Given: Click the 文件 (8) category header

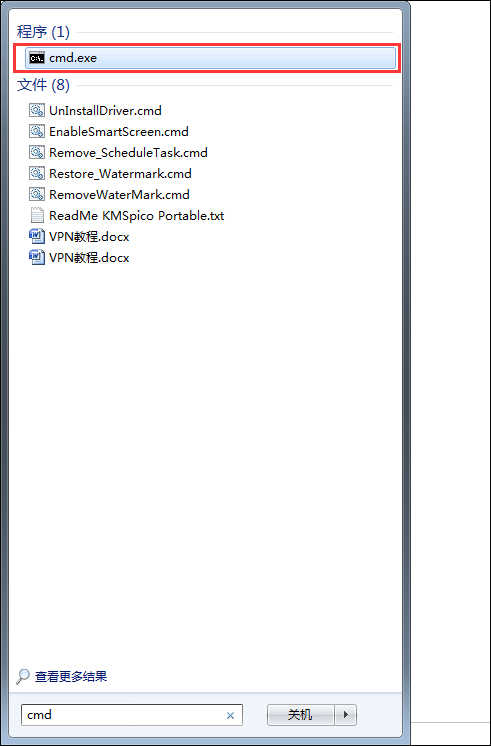Looking at the screenshot, I should point(43,85).
